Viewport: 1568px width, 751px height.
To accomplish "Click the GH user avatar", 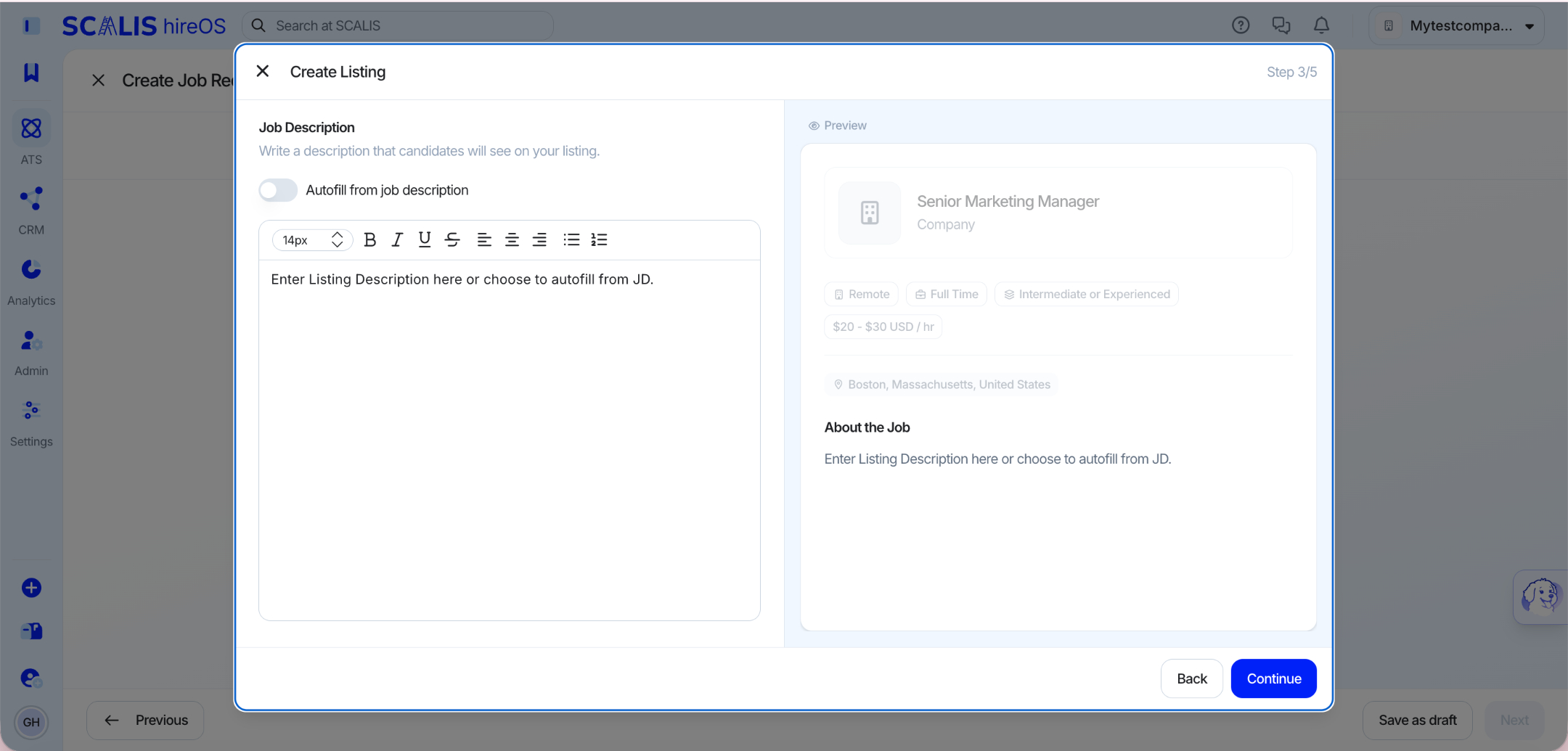I will [31, 722].
